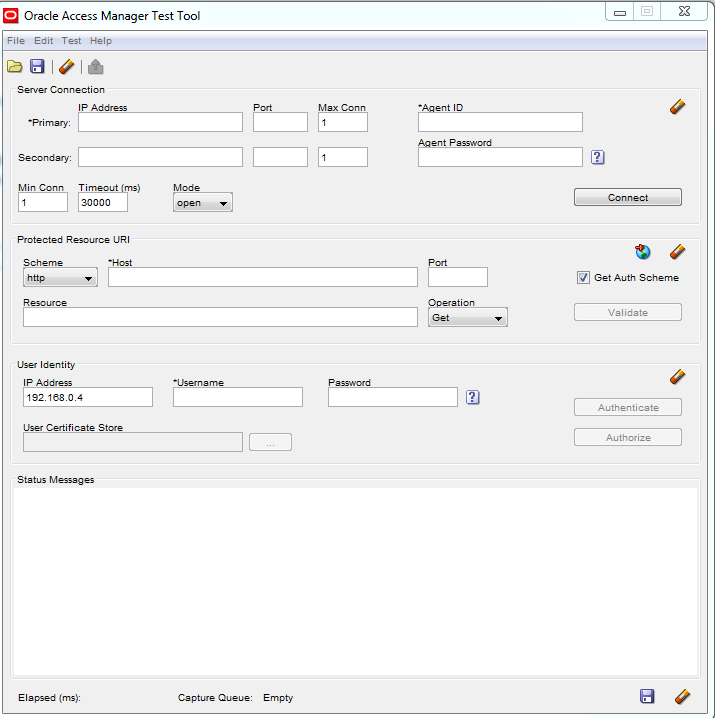Viewport: 715px width, 718px height.
Task: Click the User Identity IP Address field
Action: pyautogui.click(x=88, y=397)
